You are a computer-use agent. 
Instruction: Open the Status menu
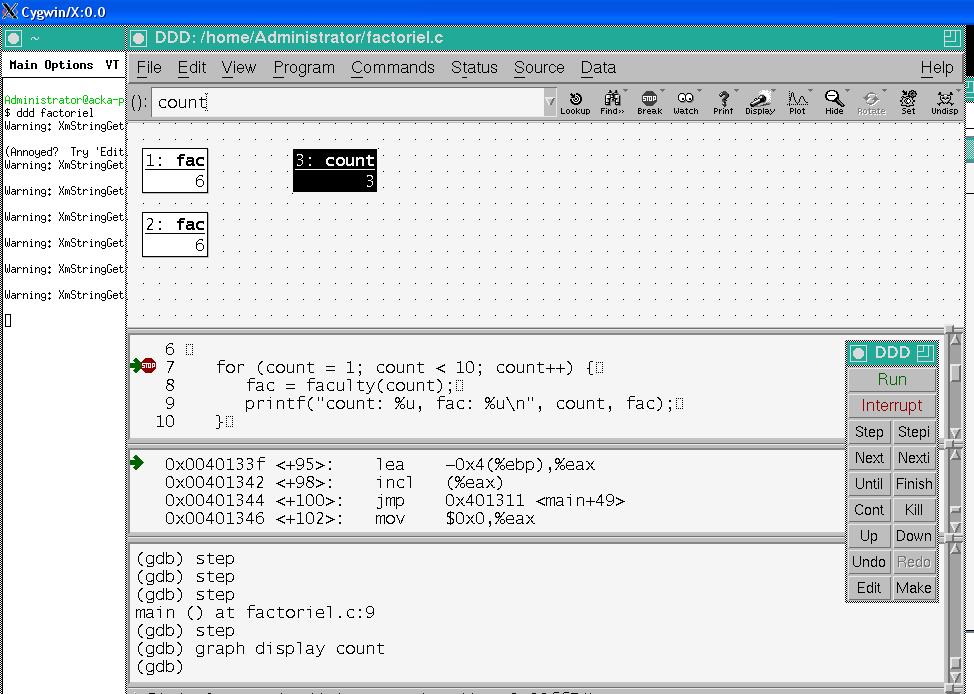(474, 67)
